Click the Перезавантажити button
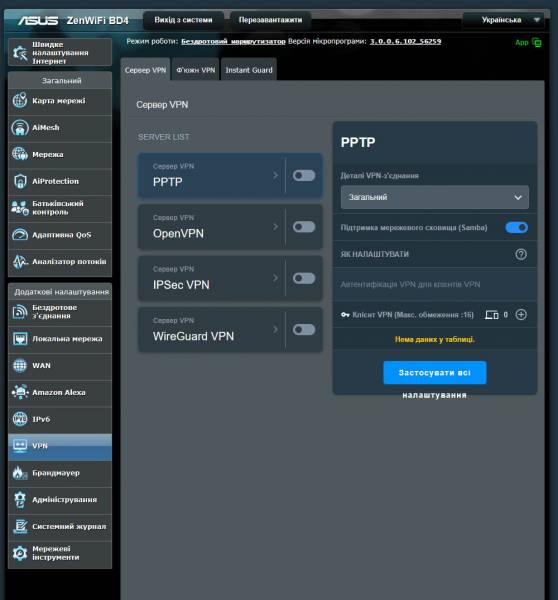The image size is (558, 600). (270, 20)
